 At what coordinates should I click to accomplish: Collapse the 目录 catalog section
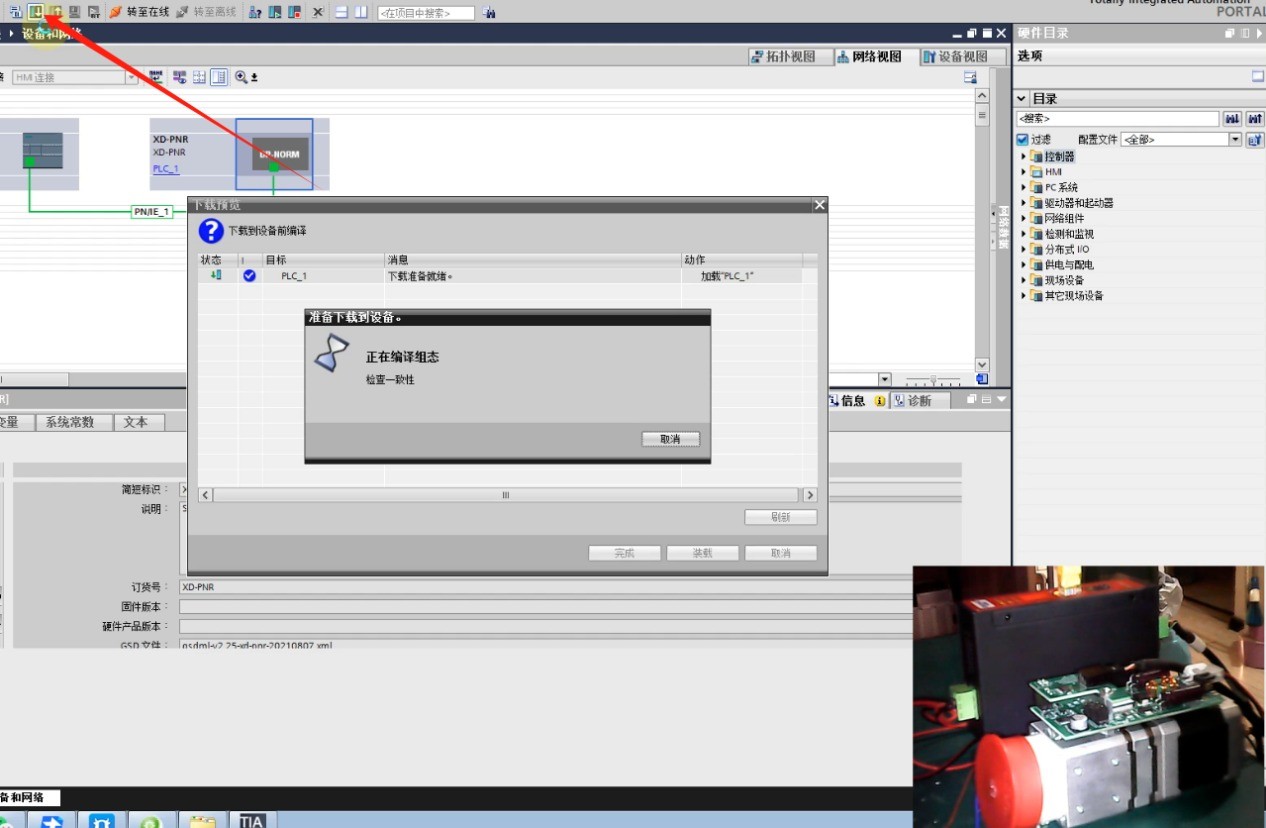click(x=1021, y=99)
